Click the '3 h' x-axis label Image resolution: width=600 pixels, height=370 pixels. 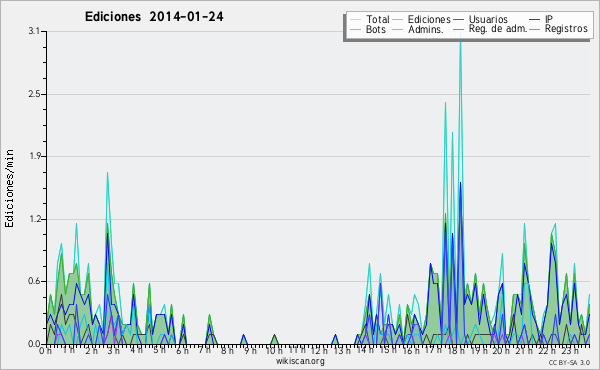[114, 351]
